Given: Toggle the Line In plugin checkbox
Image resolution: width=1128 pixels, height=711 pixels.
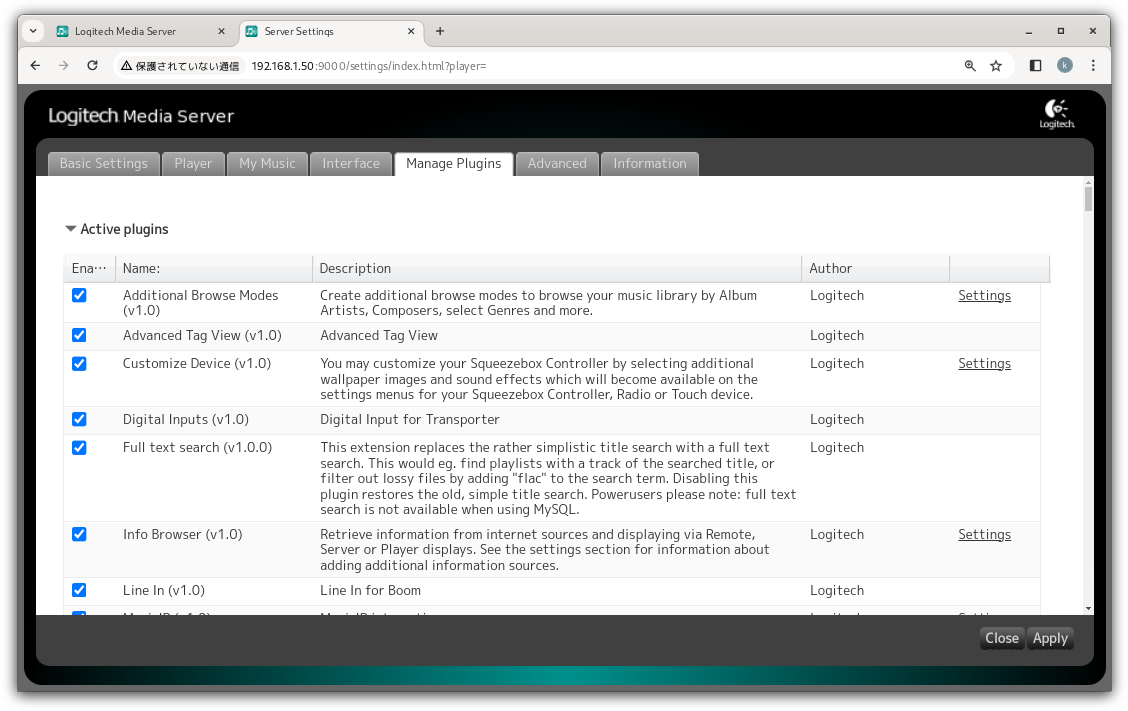Looking at the screenshot, I should click(x=79, y=590).
